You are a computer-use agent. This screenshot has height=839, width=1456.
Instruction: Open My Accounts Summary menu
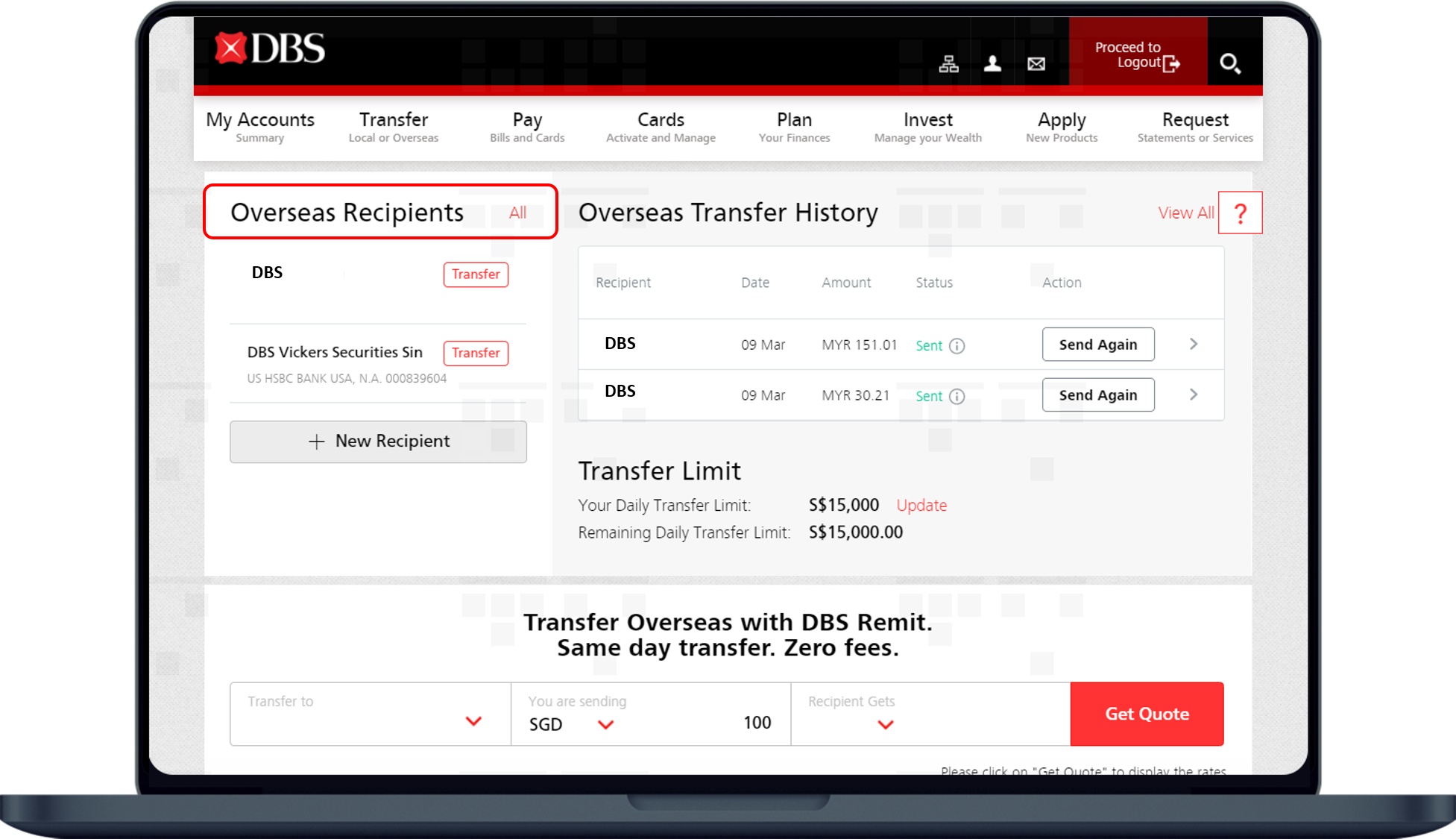point(260,127)
